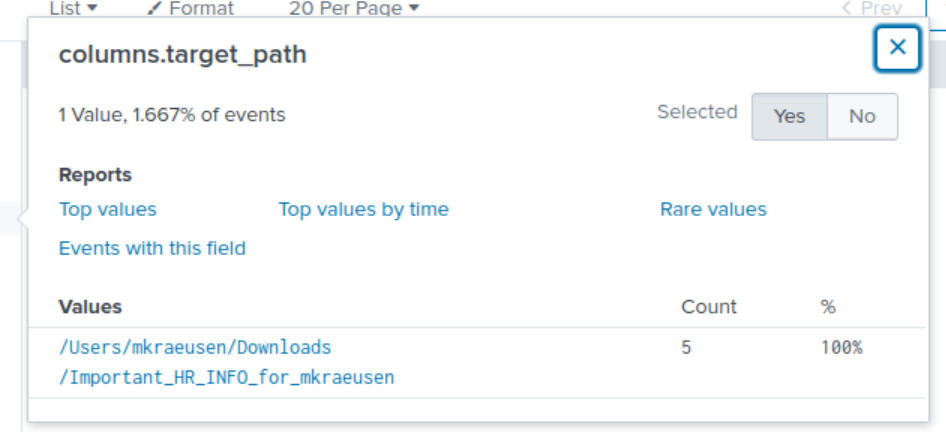Open the Top values by time report
The height and width of the screenshot is (432, 946).
pos(363,209)
